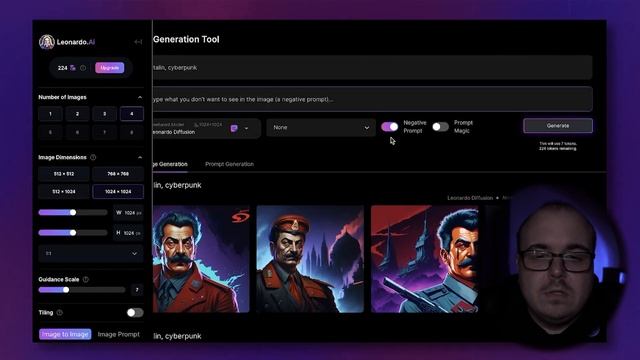This screenshot has width=640, height=360.
Task: Toggle the Negative Prompt switch
Action: [x=390, y=127]
